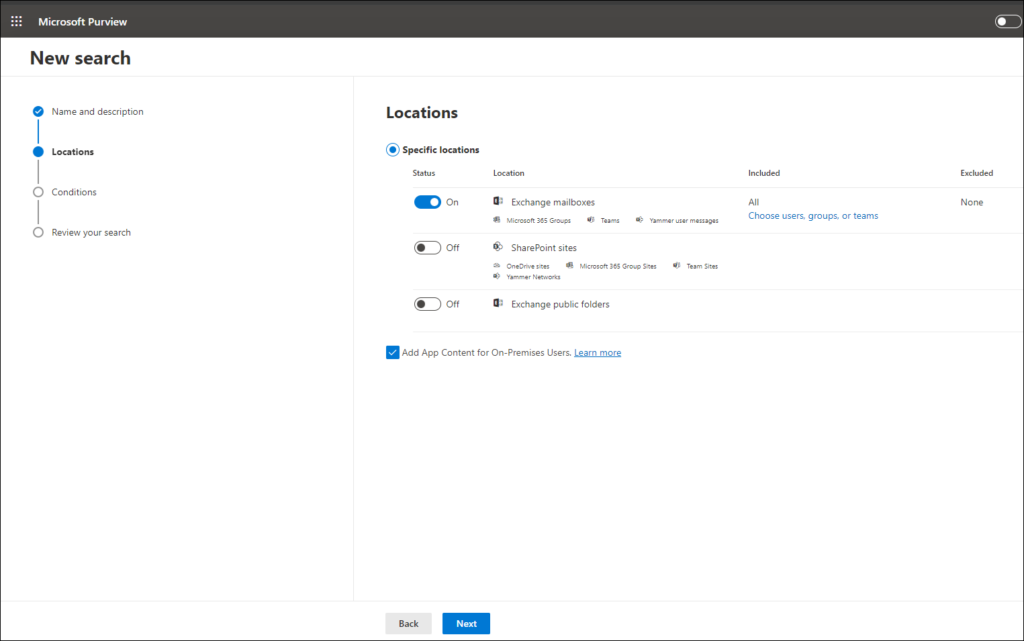Open the Review your search step

tap(91, 232)
